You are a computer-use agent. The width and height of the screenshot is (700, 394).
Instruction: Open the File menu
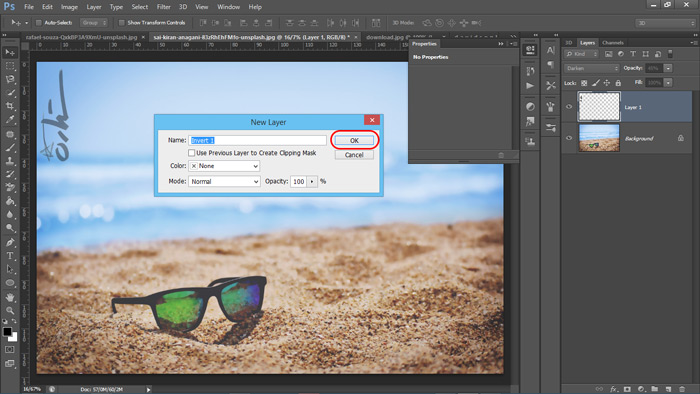(x=29, y=7)
